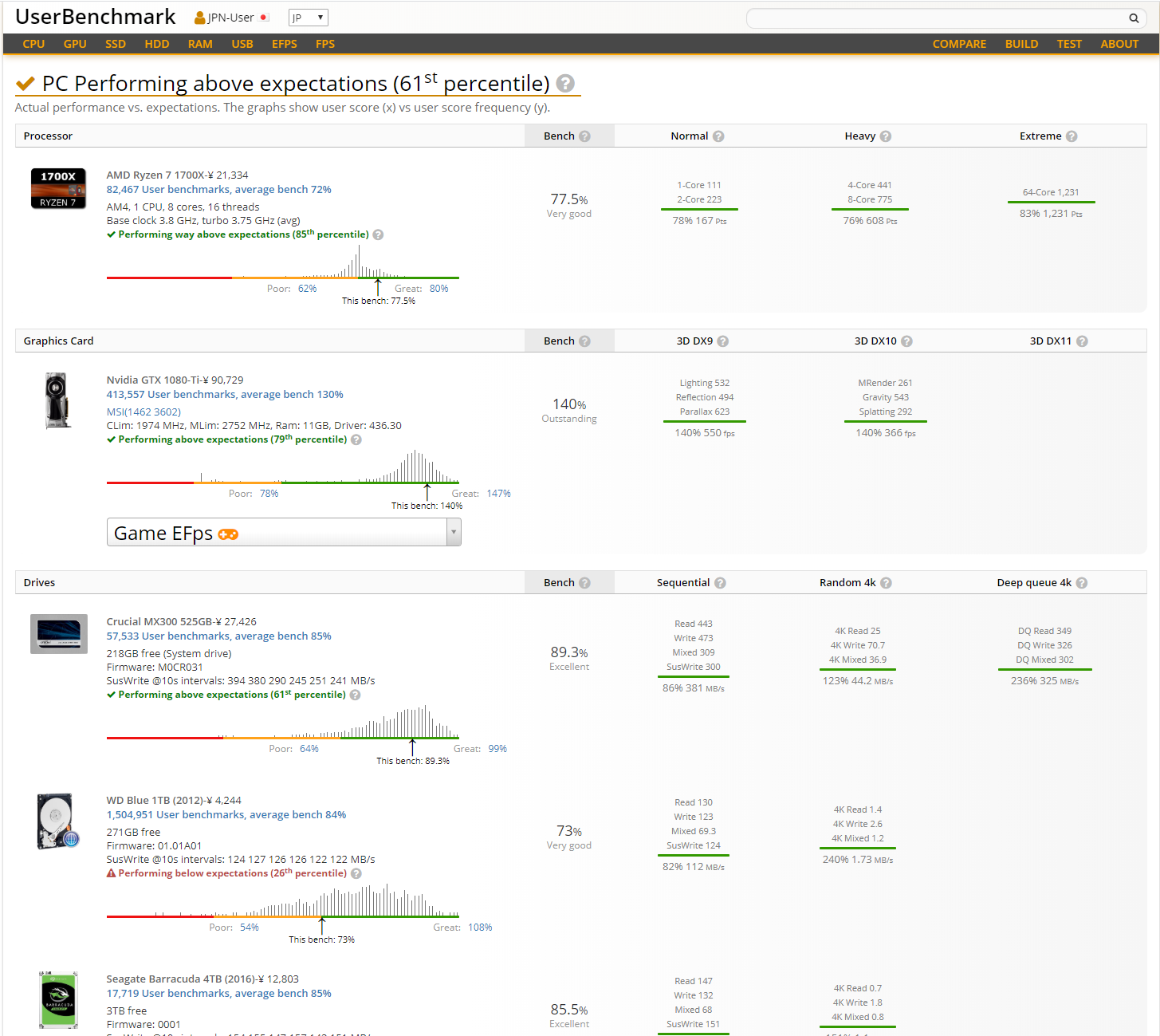Click the help icon beside Random 4k
Image resolution: width=1160 pixels, height=1036 pixels.
(890, 582)
